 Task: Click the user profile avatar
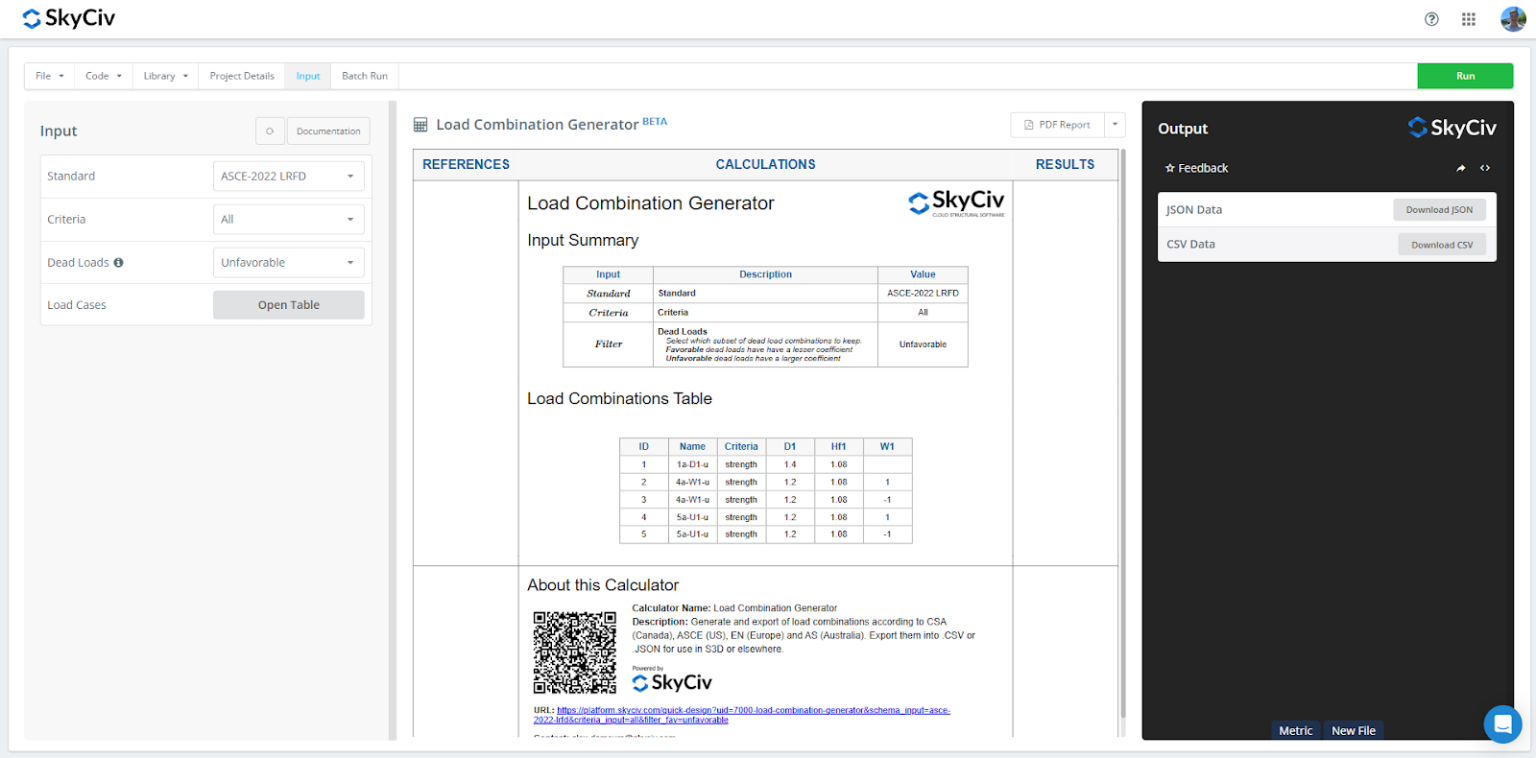pos(1512,19)
